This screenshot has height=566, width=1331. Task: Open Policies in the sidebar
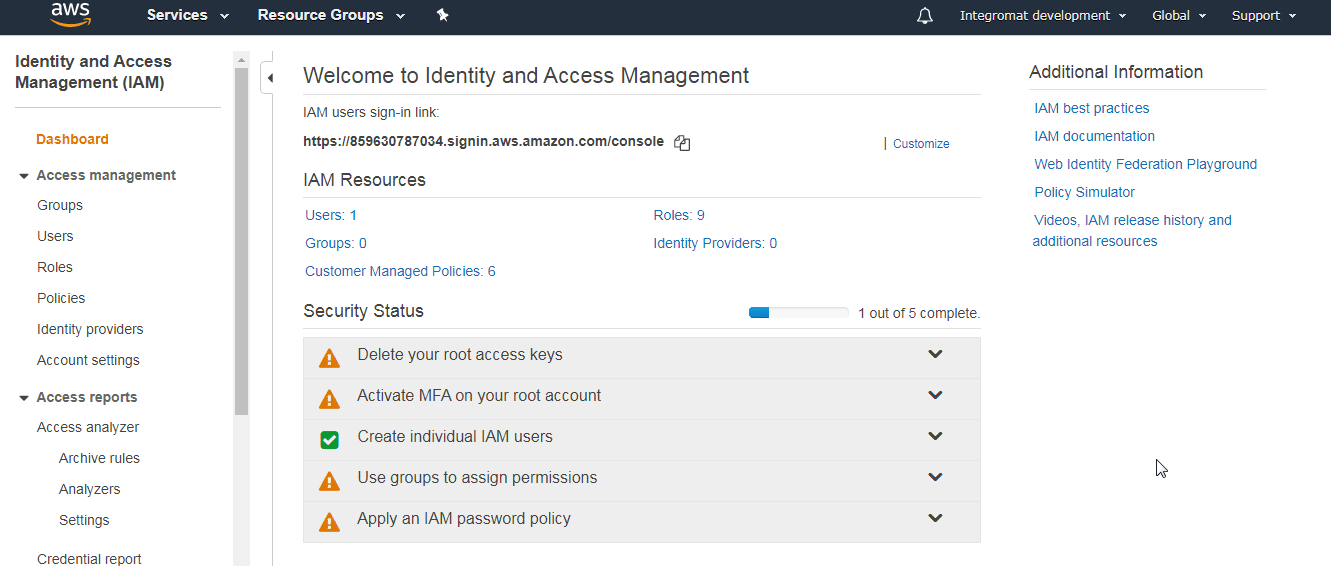pyautogui.click(x=61, y=298)
